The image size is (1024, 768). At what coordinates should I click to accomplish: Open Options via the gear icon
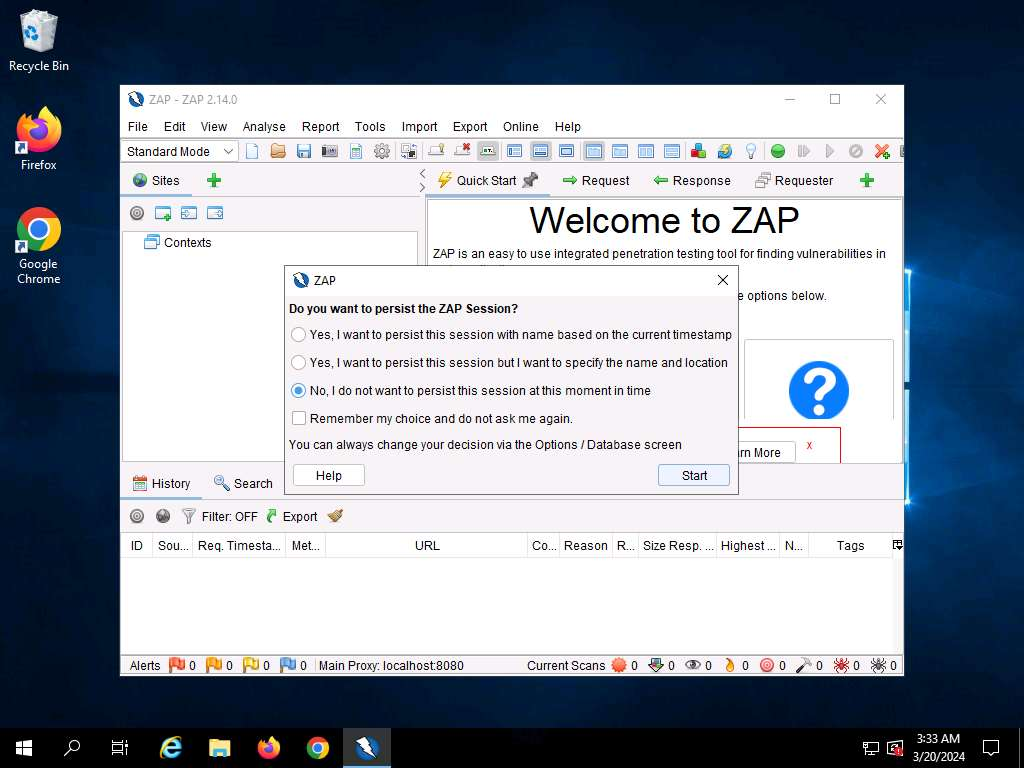382,151
